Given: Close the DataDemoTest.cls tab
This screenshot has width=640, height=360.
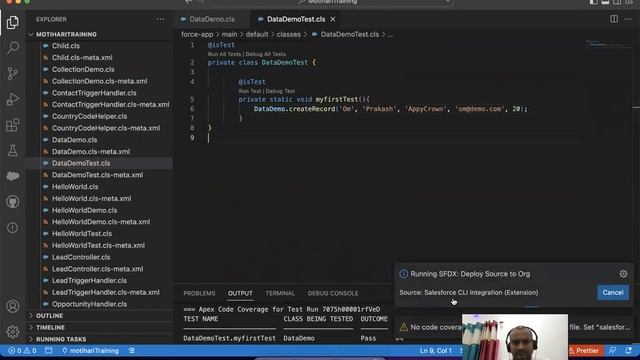Looking at the screenshot, I should [x=333, y=19].
